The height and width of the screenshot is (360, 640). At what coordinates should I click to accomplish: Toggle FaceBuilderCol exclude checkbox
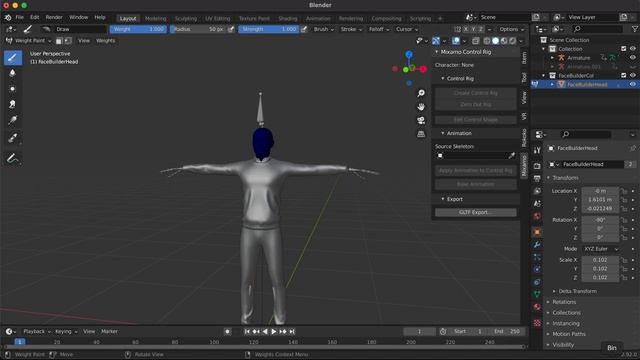(624, 76)
